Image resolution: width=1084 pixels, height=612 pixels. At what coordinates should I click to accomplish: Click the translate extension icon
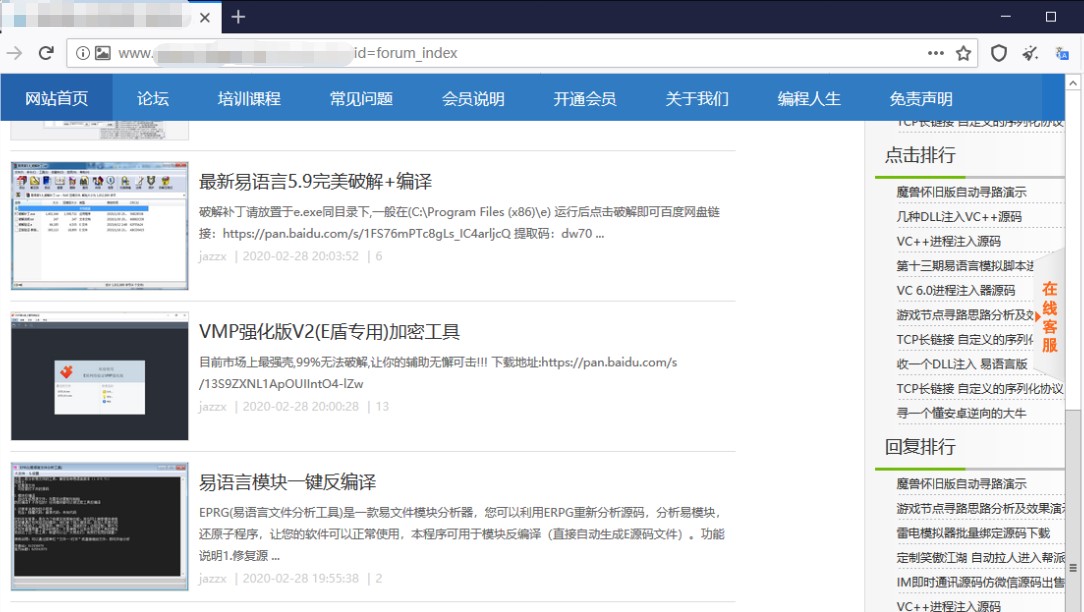(x=1062, y=53)
